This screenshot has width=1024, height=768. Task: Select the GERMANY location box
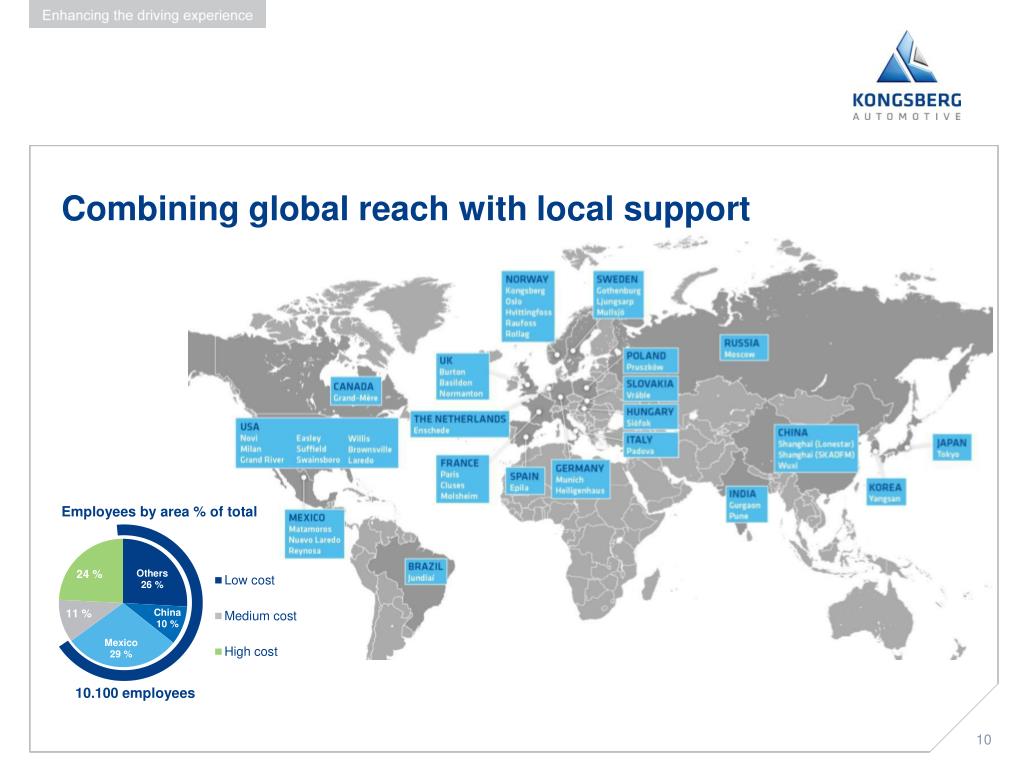(581, 479)
